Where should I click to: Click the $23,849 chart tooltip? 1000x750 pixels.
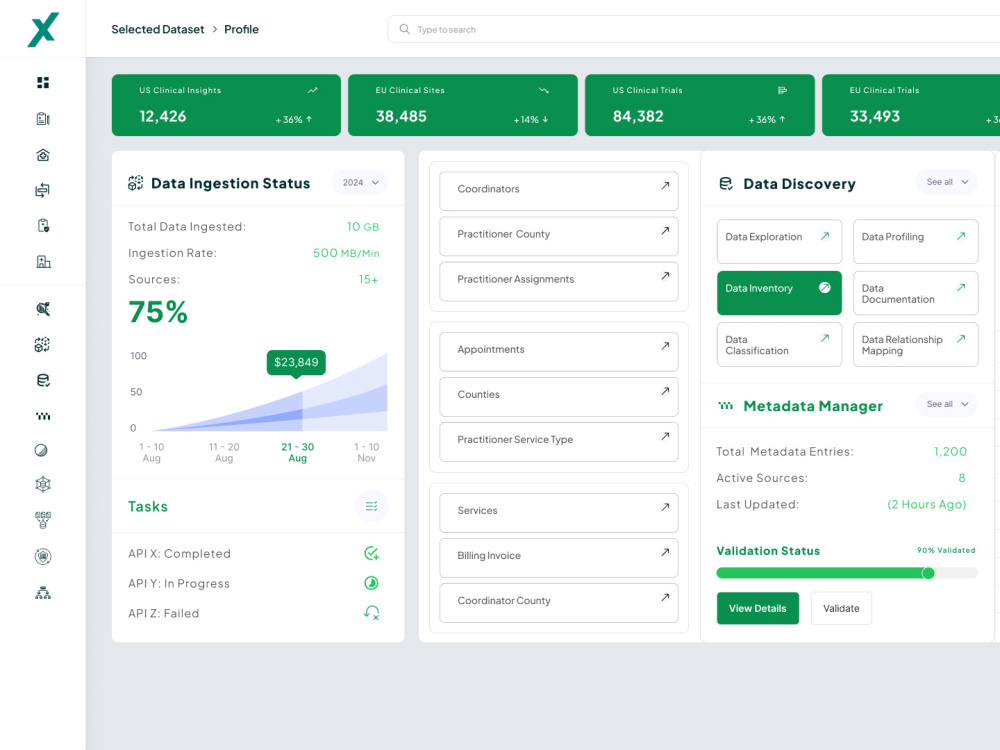(296, 362)
